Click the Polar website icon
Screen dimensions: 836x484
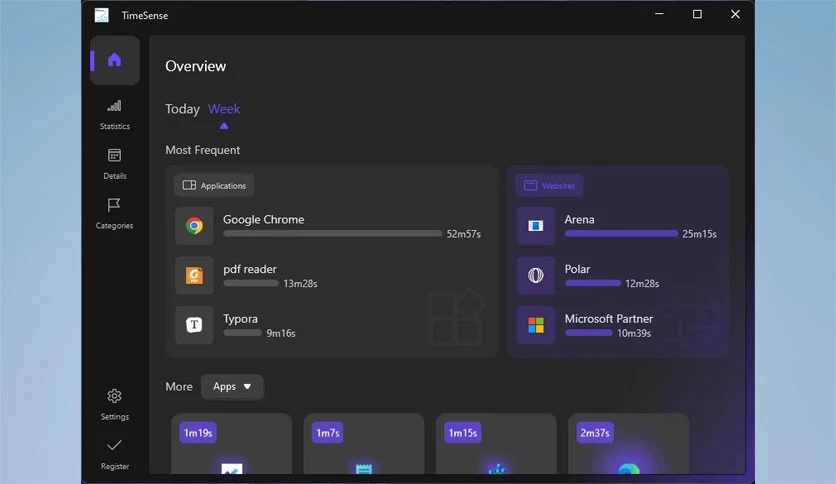click(x=536, y=276)
